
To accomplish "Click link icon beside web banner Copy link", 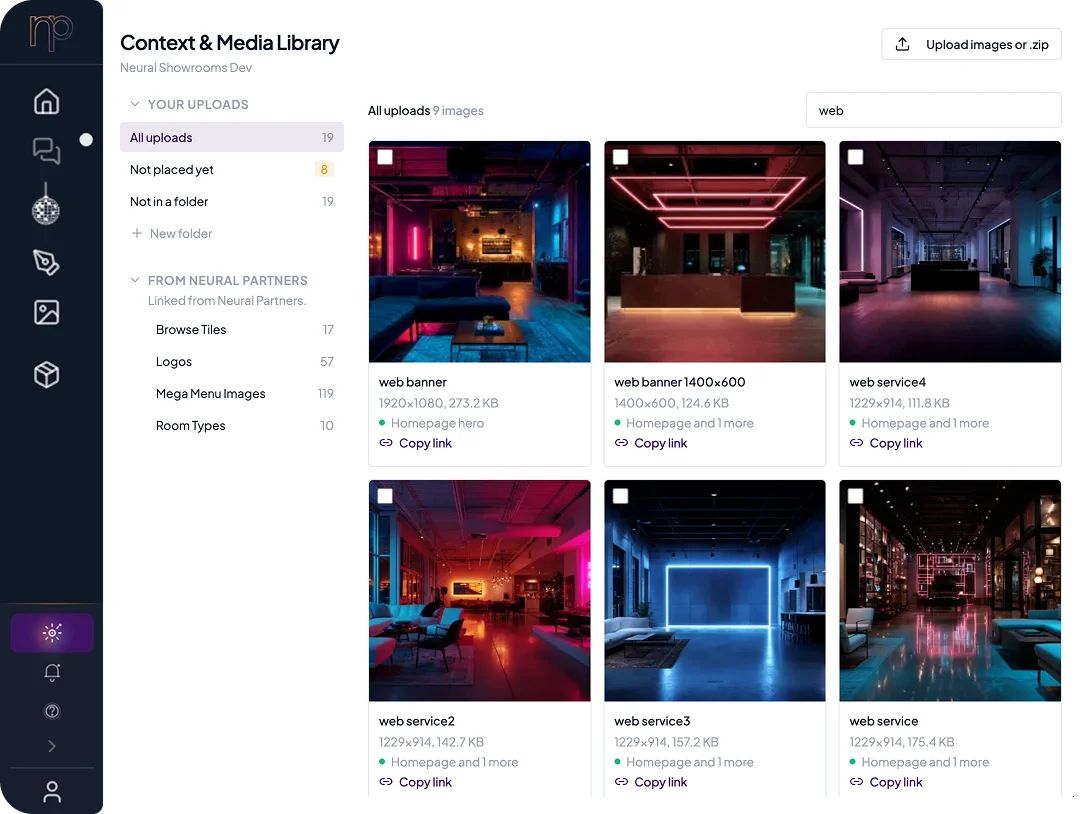I will [x=386, y=443].
